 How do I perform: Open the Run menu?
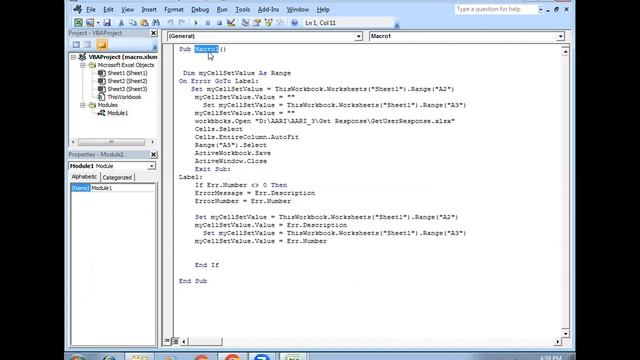click(222, 9)
